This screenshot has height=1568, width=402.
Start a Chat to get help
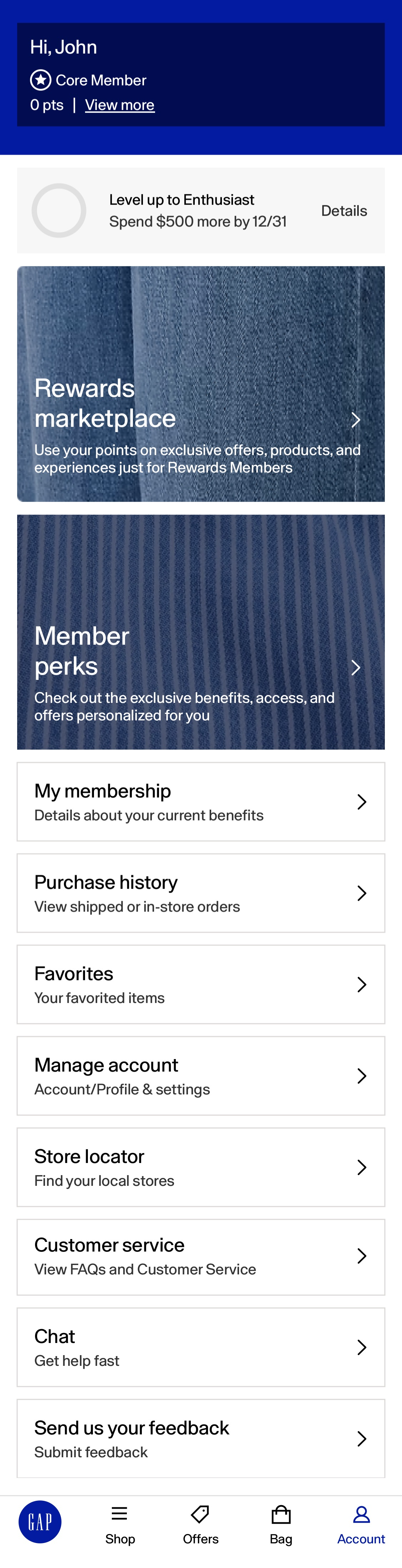point(201,1347)
